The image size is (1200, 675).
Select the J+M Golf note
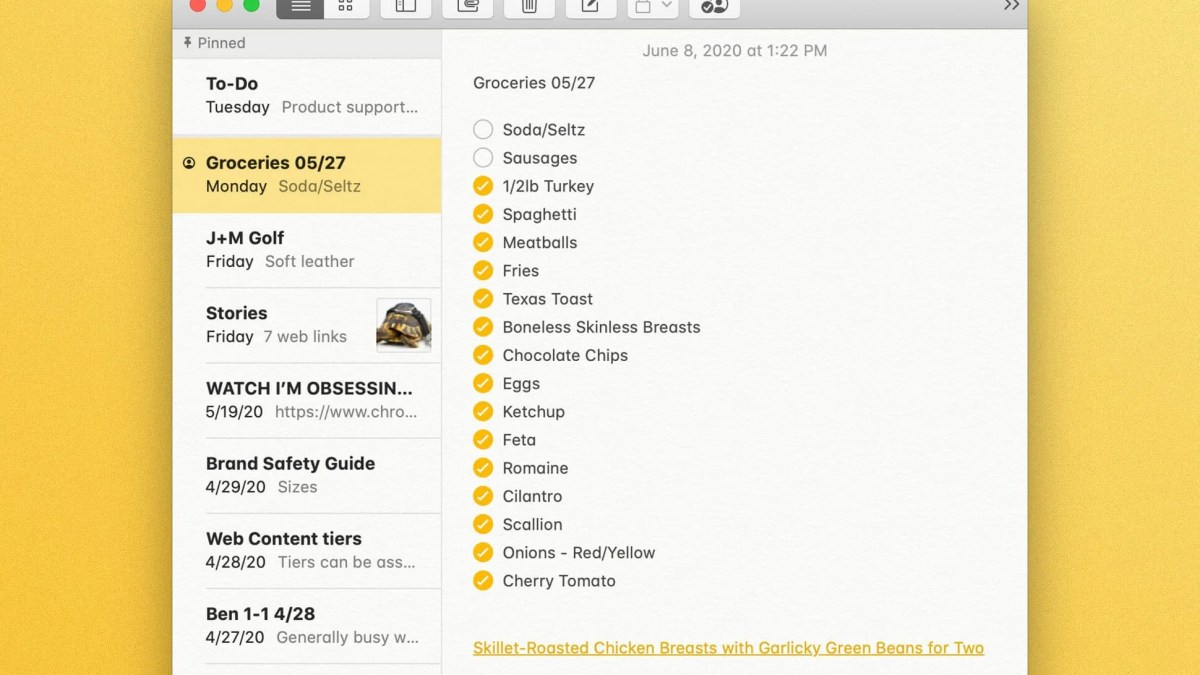click(x=306, y=250)
